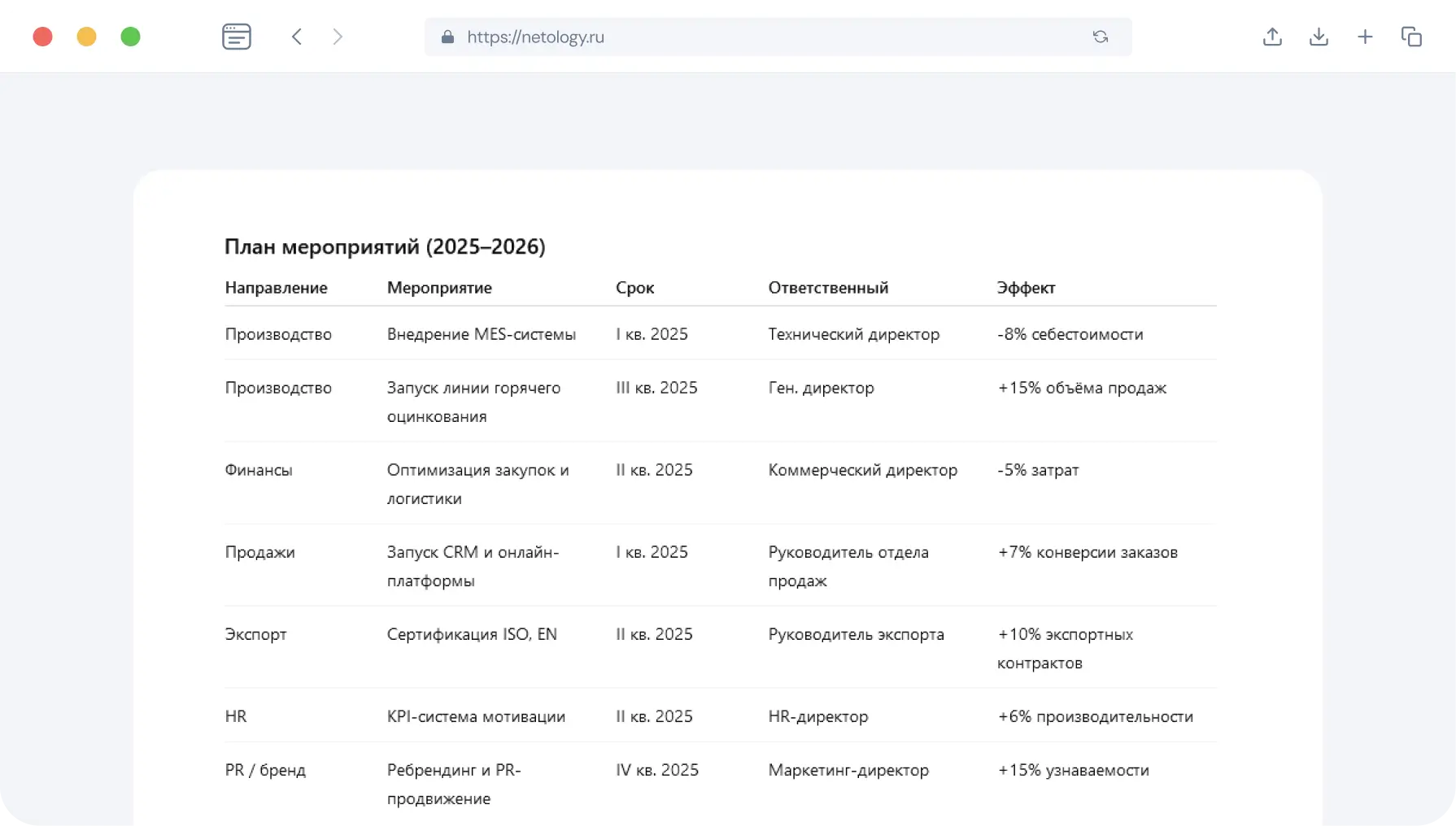Go forward with the right arrow

[338, 37]
